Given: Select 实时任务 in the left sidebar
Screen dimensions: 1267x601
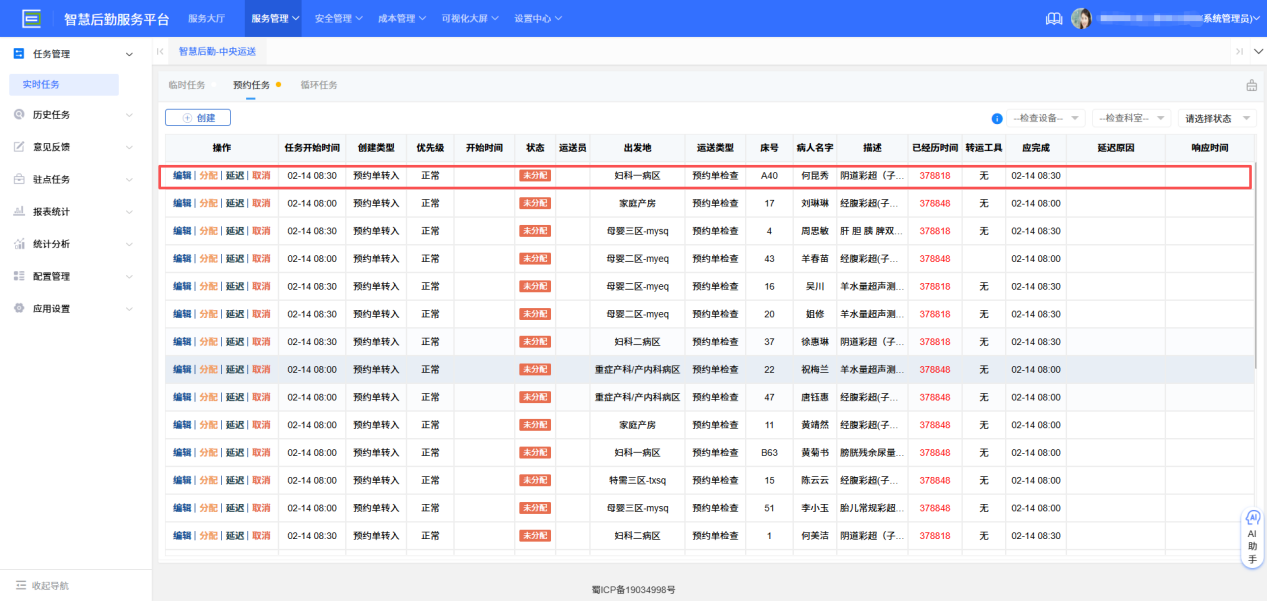Looking at the screenshot, I should [64, 84].
